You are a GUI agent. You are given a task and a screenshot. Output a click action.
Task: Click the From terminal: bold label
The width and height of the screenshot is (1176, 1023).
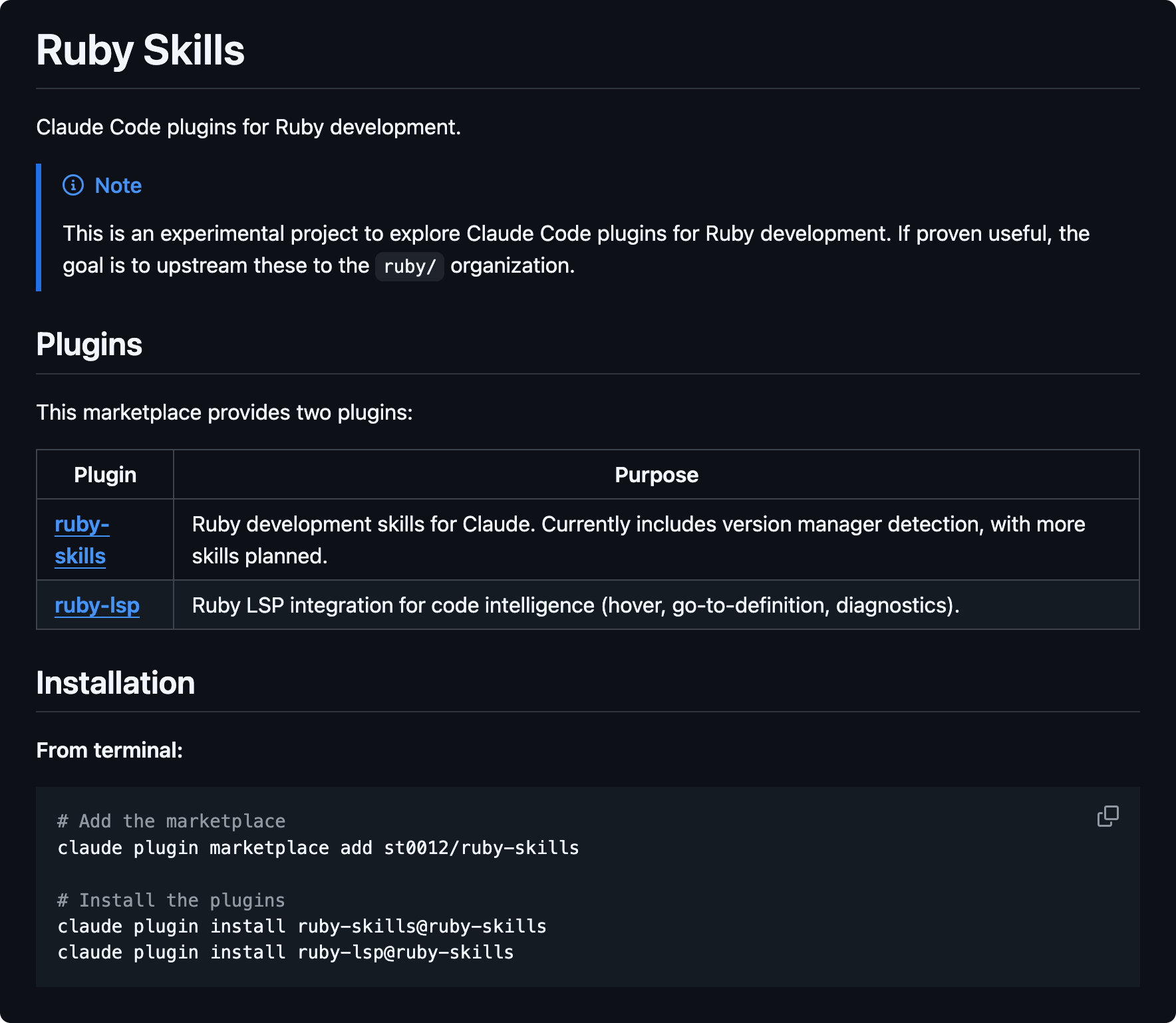coord(110,750)
